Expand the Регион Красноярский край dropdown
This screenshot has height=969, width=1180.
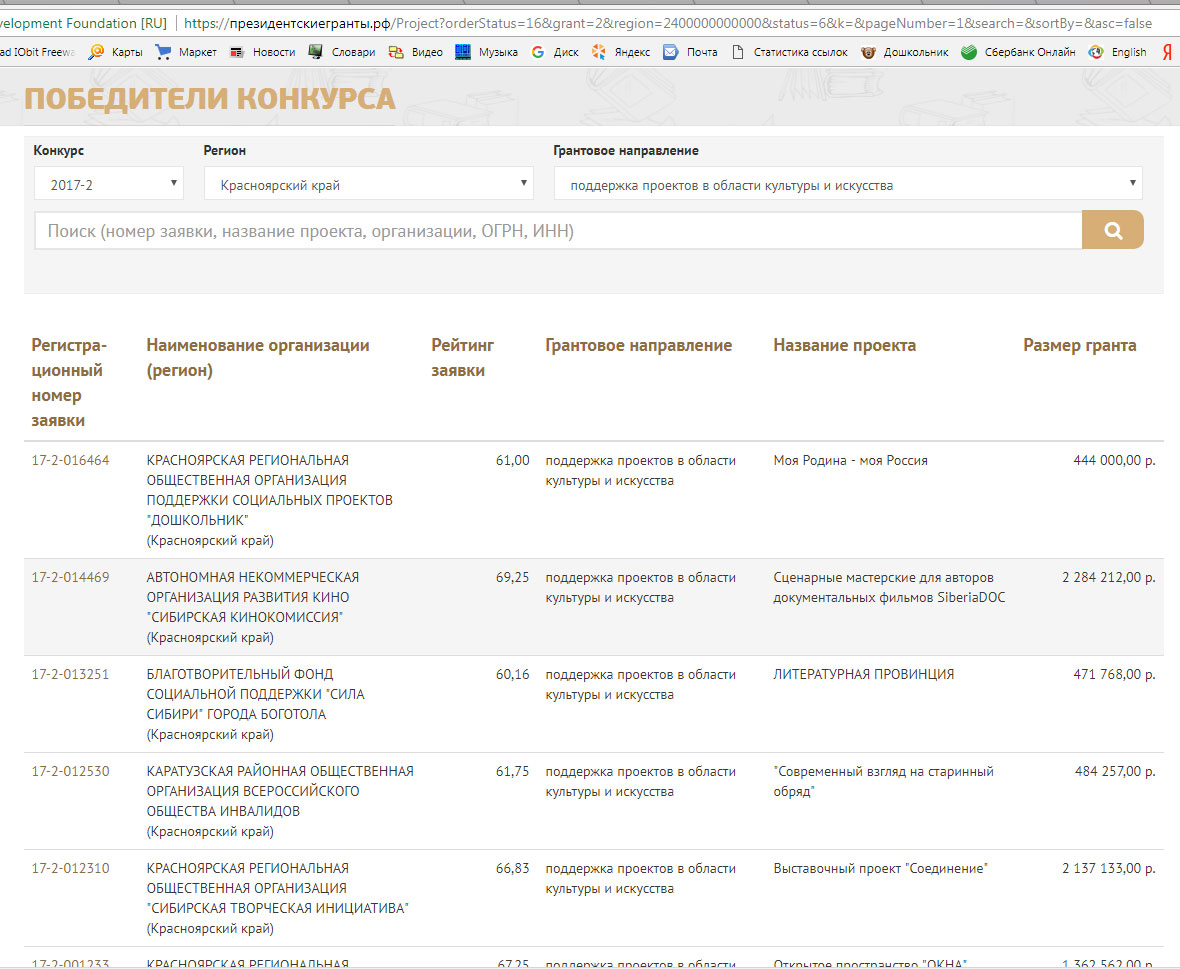pos(369,184)
